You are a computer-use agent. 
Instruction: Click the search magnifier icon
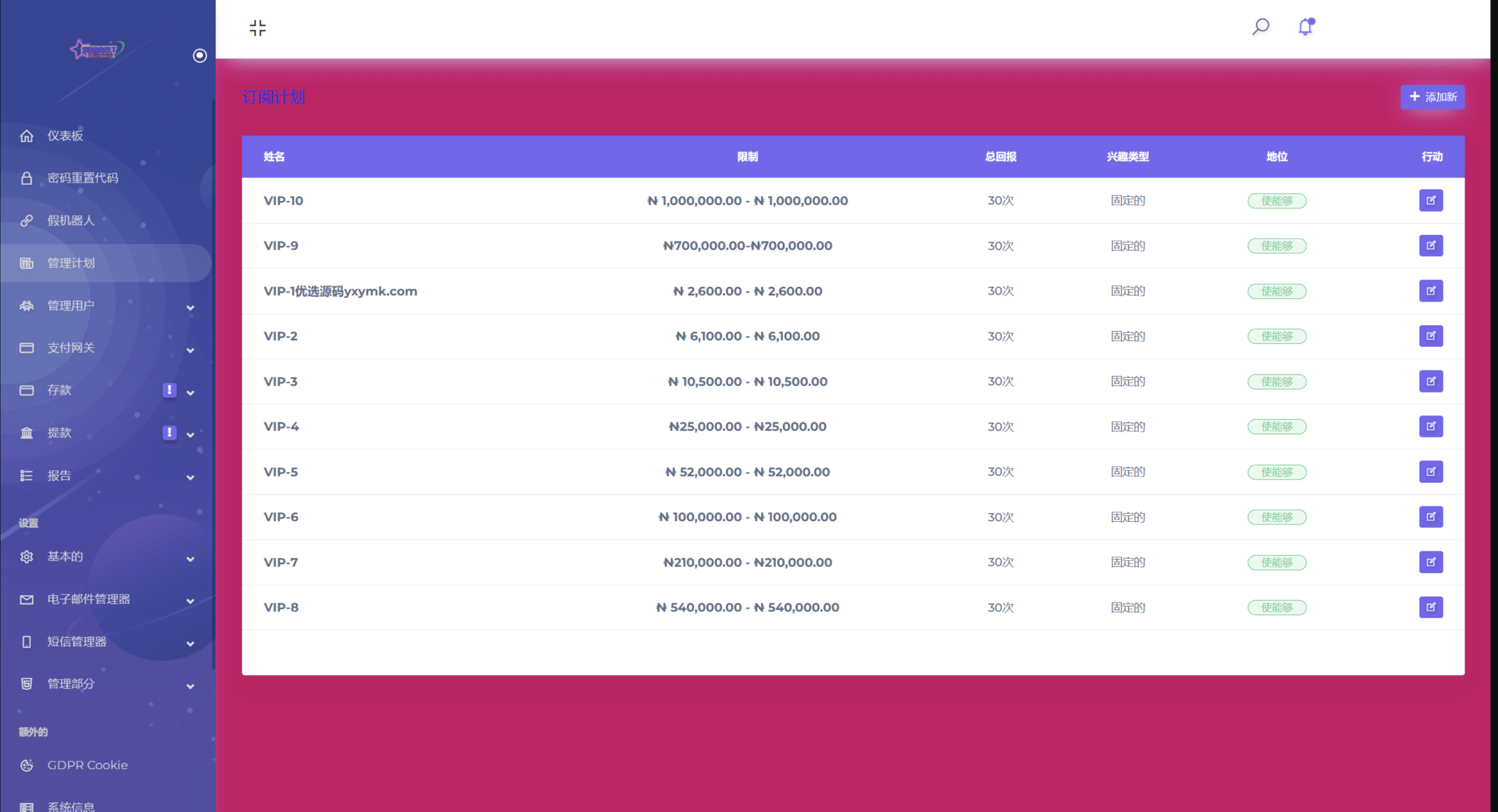pos(1260,26)
